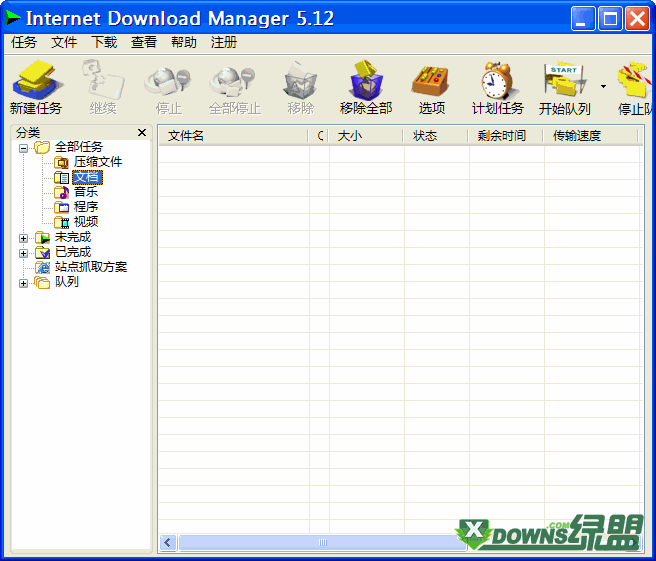Select the 全部任务 folder
656x561 pixels.
79,147
